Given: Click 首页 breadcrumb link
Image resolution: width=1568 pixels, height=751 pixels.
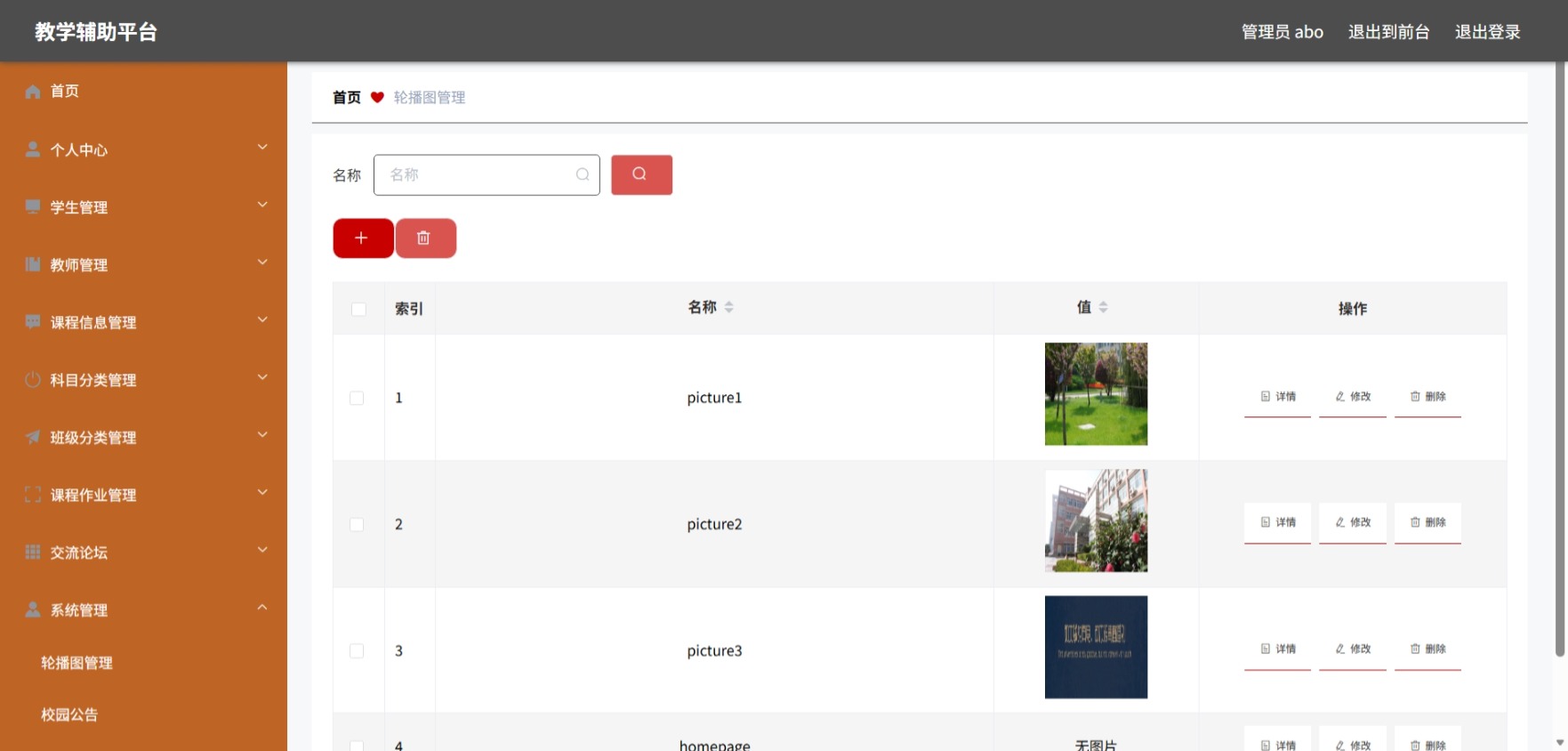Looking at the screenshot, I should pyautogui.click(x=347, y=98).
